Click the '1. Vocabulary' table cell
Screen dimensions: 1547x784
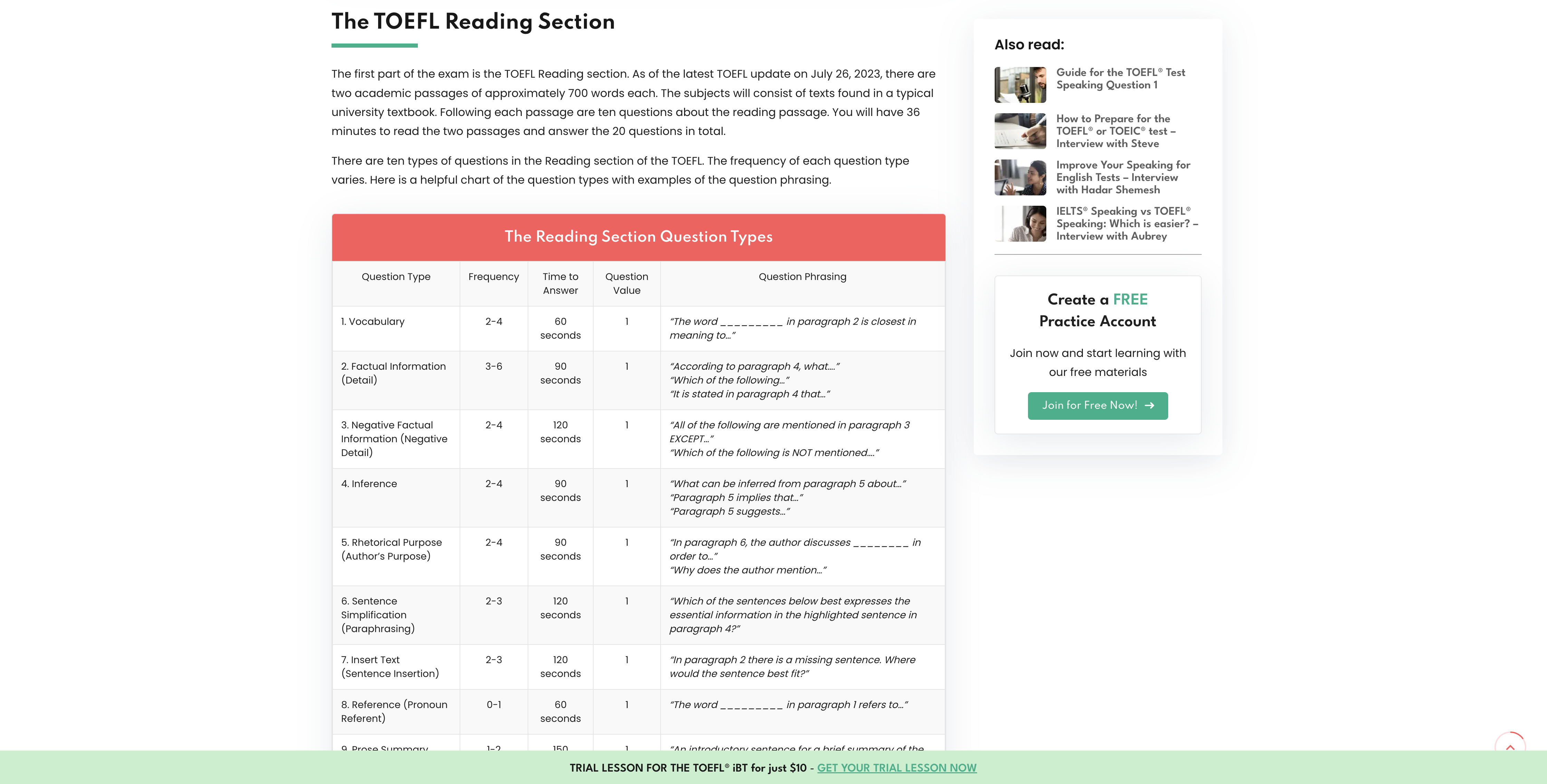point(373,322)
